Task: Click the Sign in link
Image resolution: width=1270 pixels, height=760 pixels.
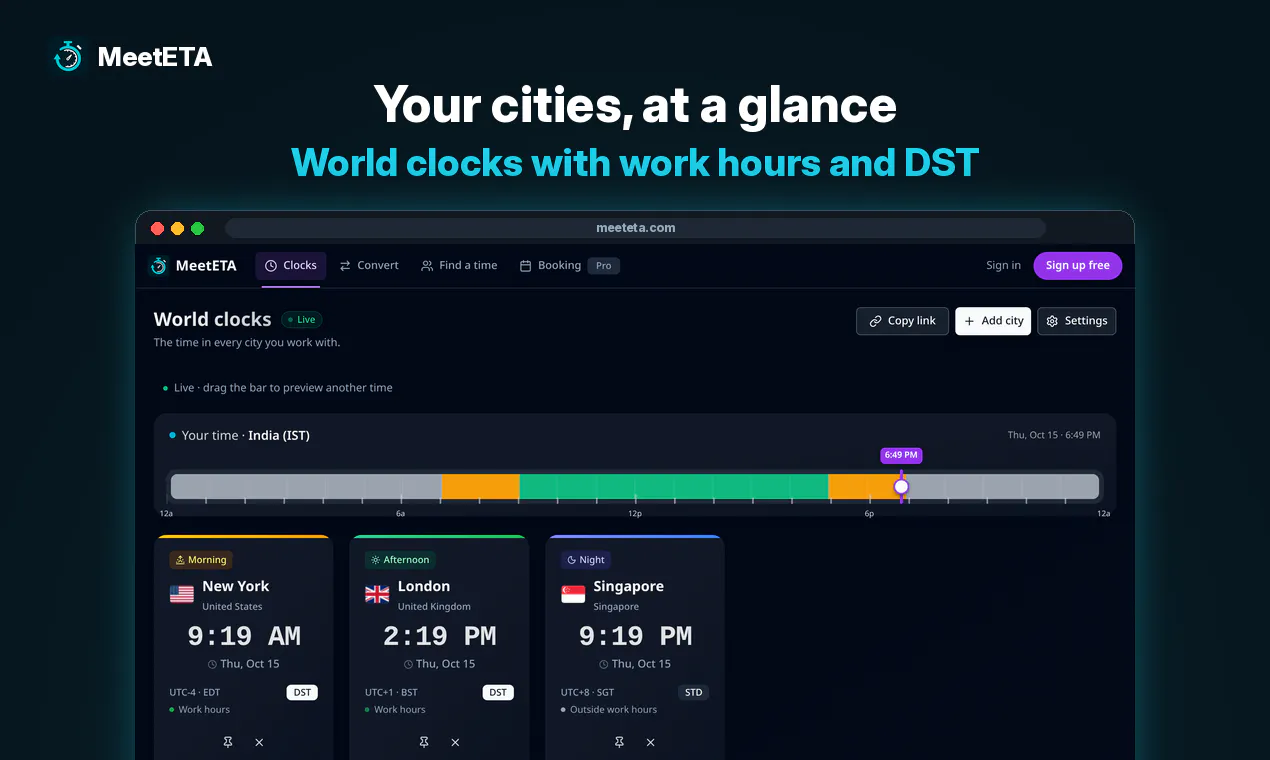Action: coord(1003,265)
